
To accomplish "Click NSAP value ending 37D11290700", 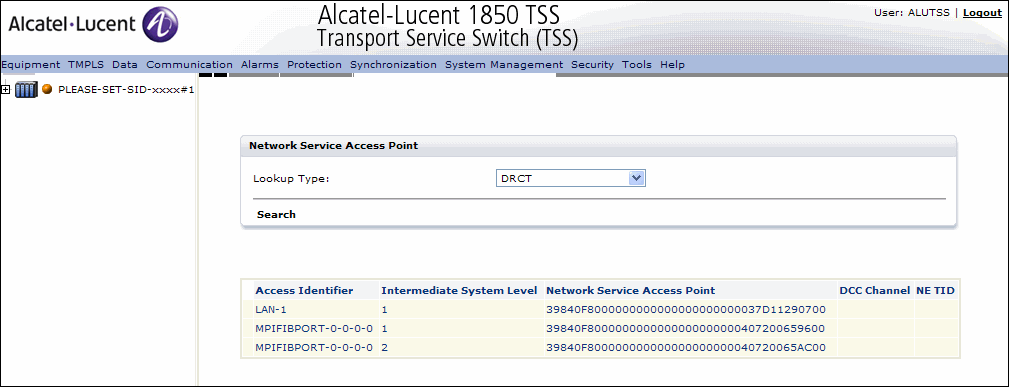I will 685,310.
